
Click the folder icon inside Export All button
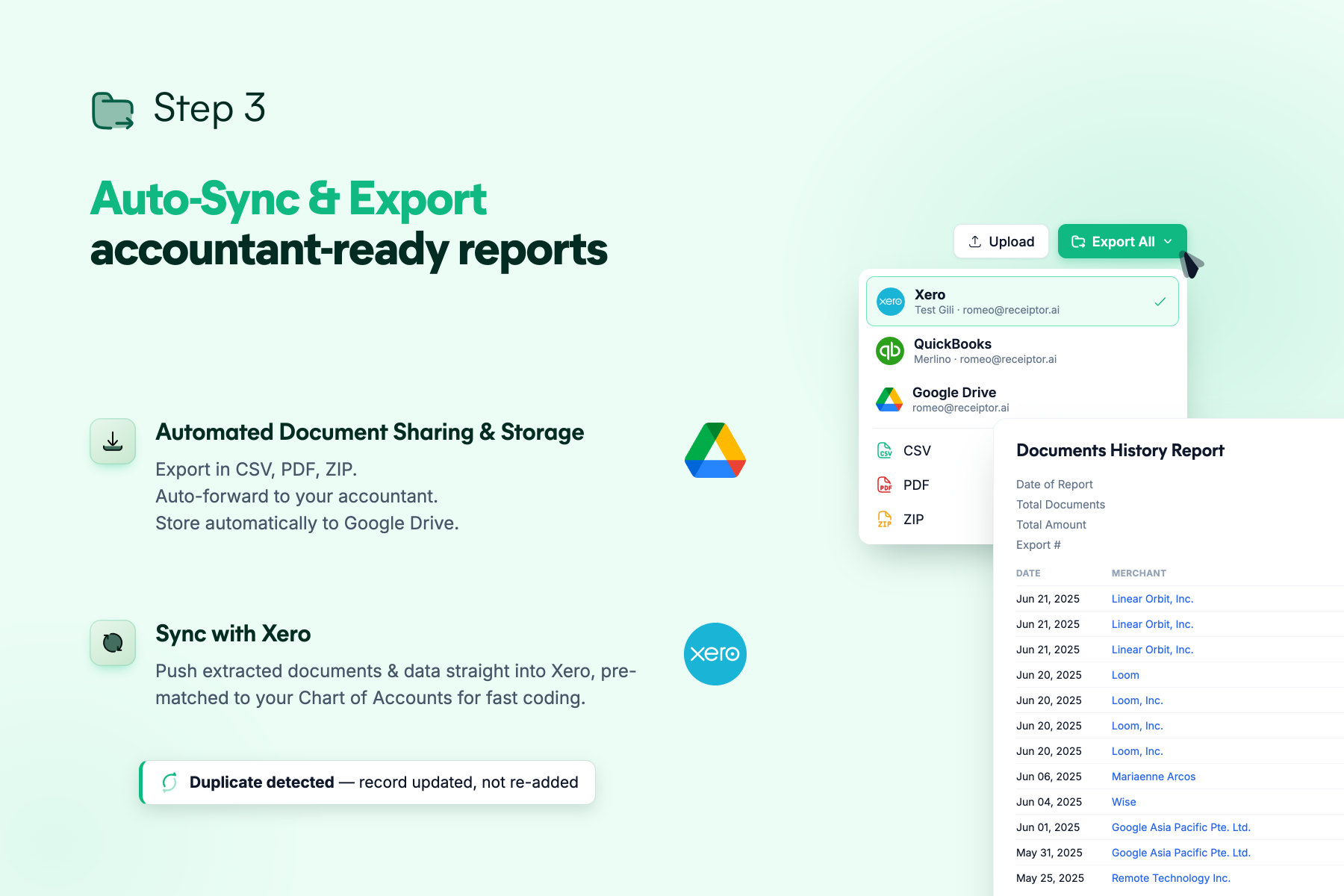pos(1078,241)
